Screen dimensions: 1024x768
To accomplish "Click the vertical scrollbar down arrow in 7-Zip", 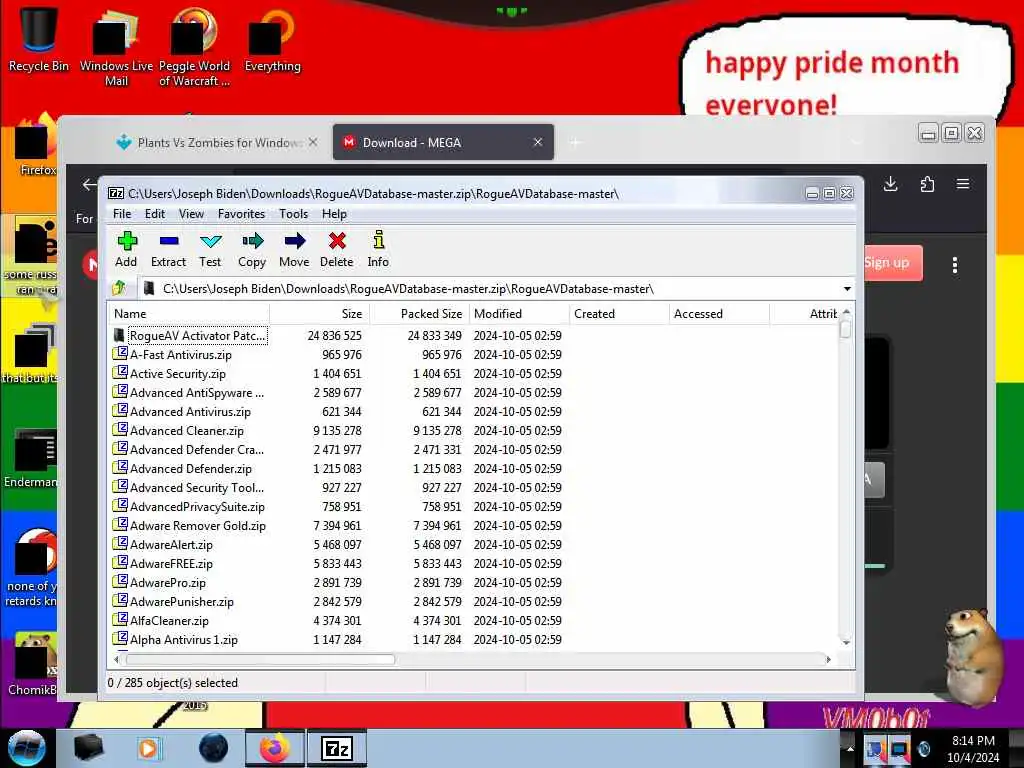I will (x=846, y=643).
